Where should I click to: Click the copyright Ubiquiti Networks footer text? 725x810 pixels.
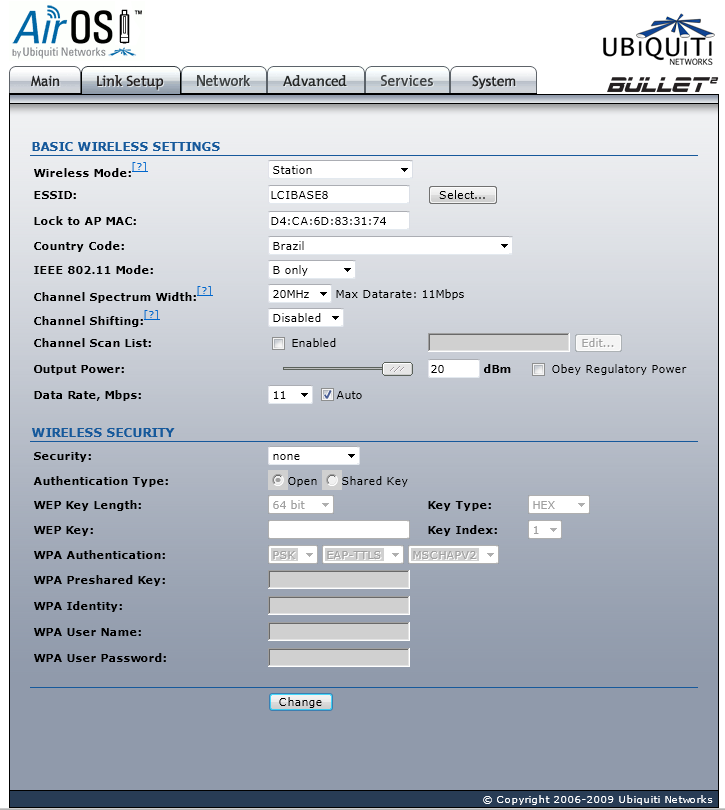tap(598, 800)
